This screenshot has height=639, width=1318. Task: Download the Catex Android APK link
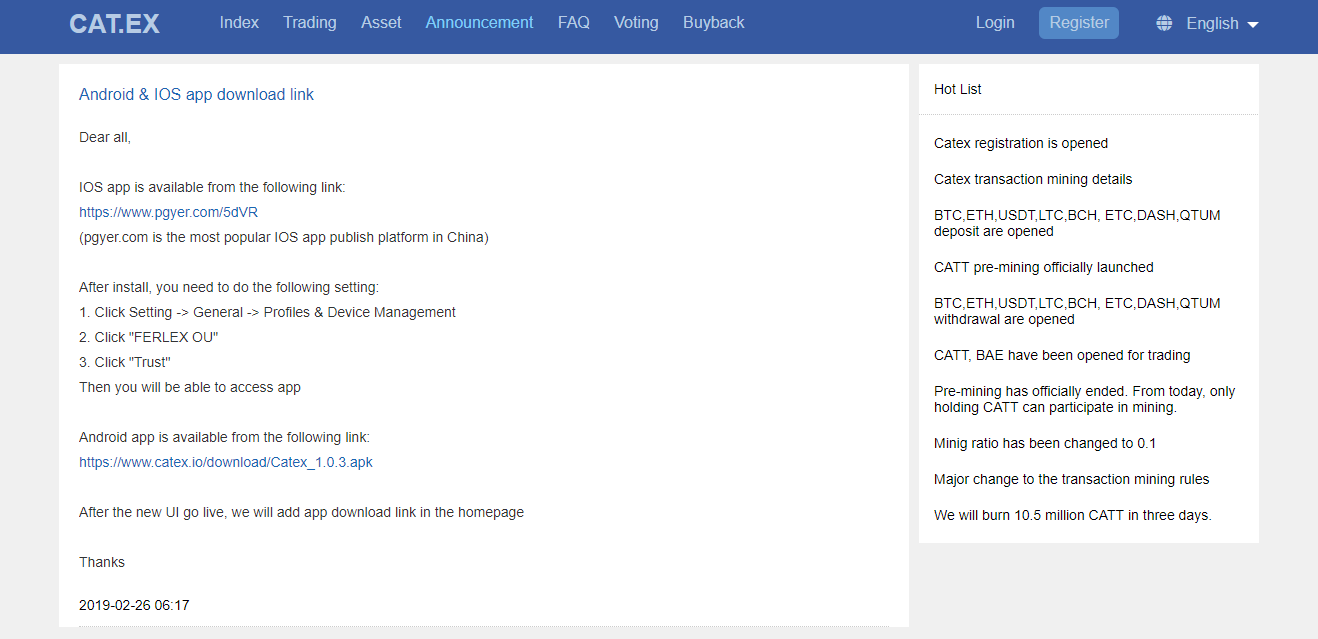[226, 462]
